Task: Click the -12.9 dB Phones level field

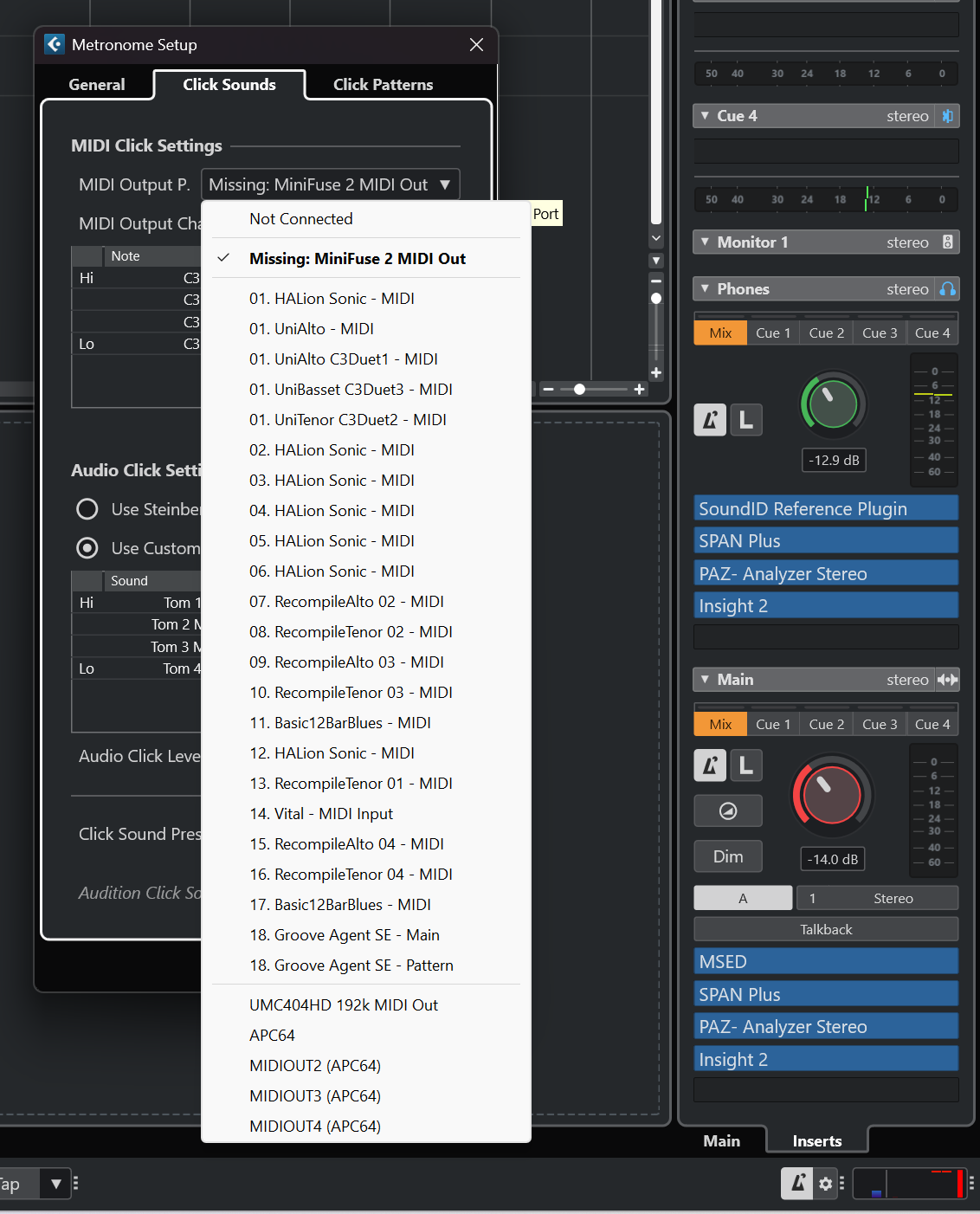Action: click(834, 460)
